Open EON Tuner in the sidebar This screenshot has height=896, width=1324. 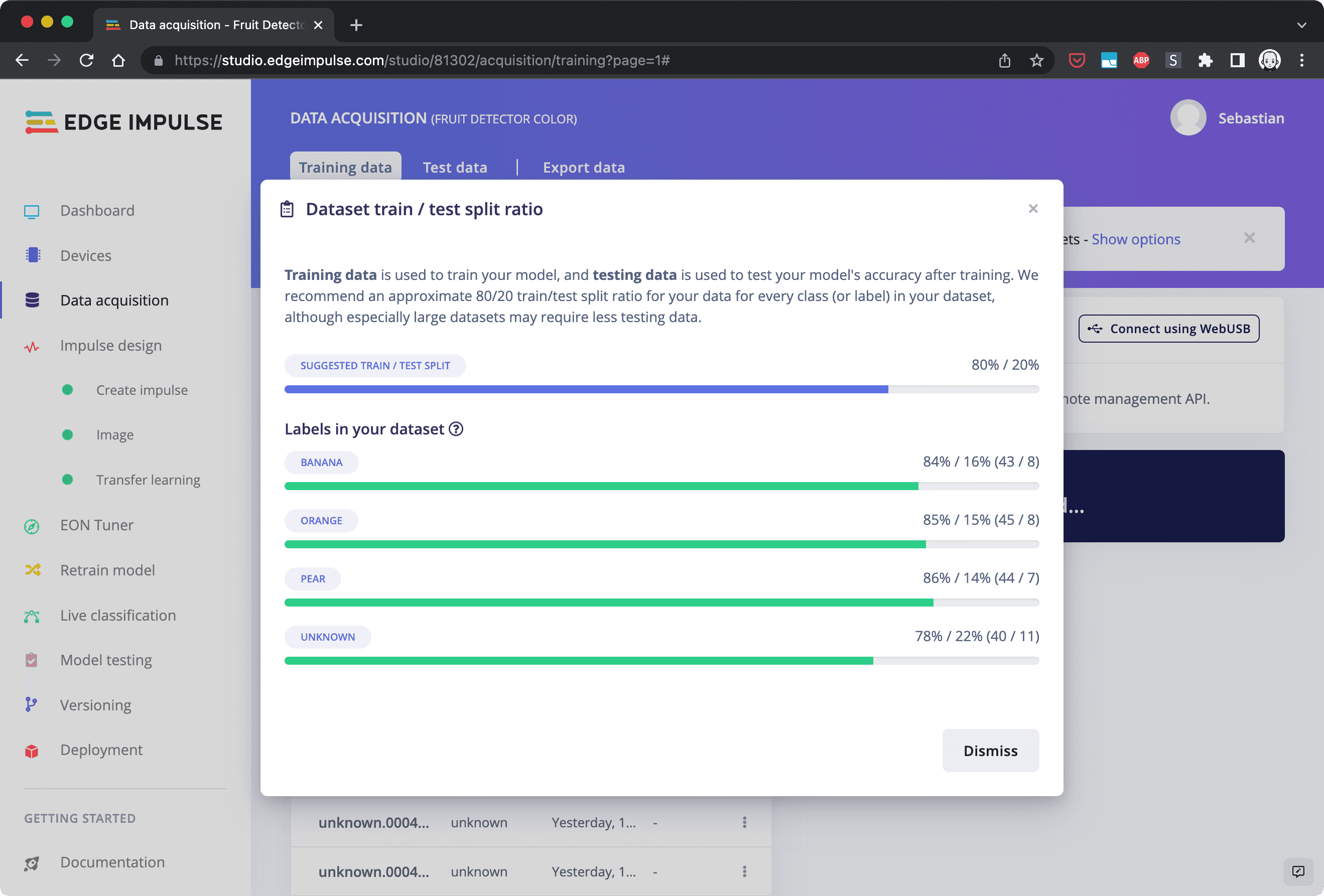point(97,525)
